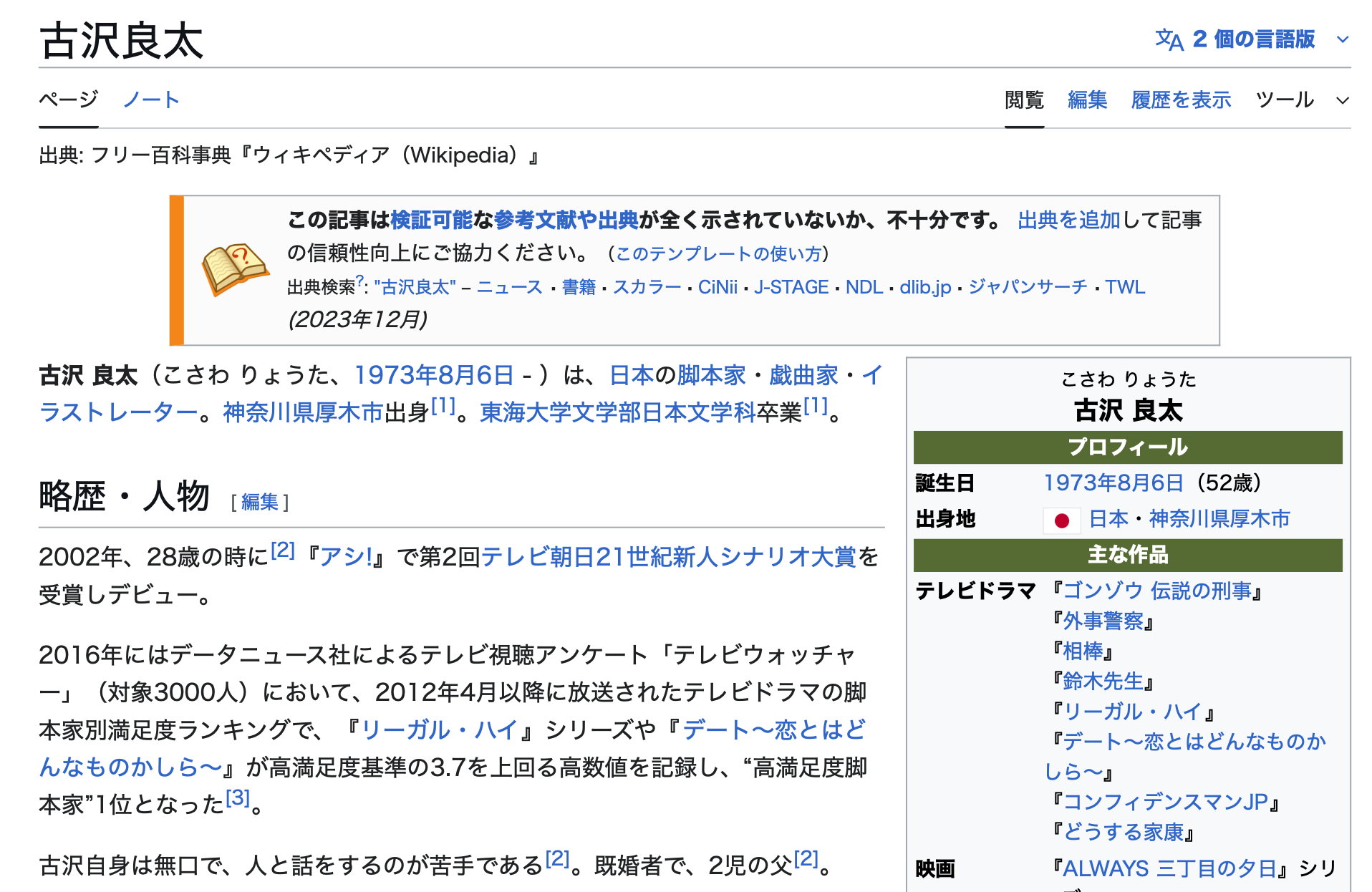Open the ツール dropdown menu
The height and width of the screenshot is (892, 1372).
click(x=1303, y=100)
